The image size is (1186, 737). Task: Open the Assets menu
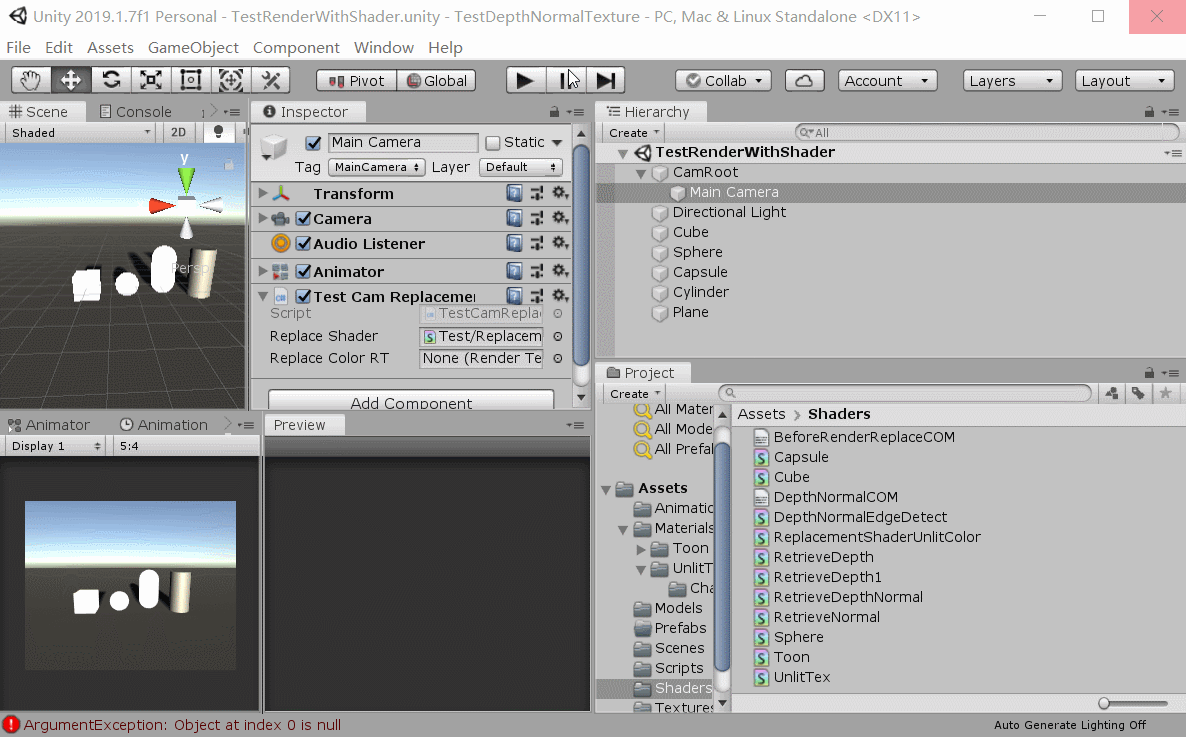110,48
